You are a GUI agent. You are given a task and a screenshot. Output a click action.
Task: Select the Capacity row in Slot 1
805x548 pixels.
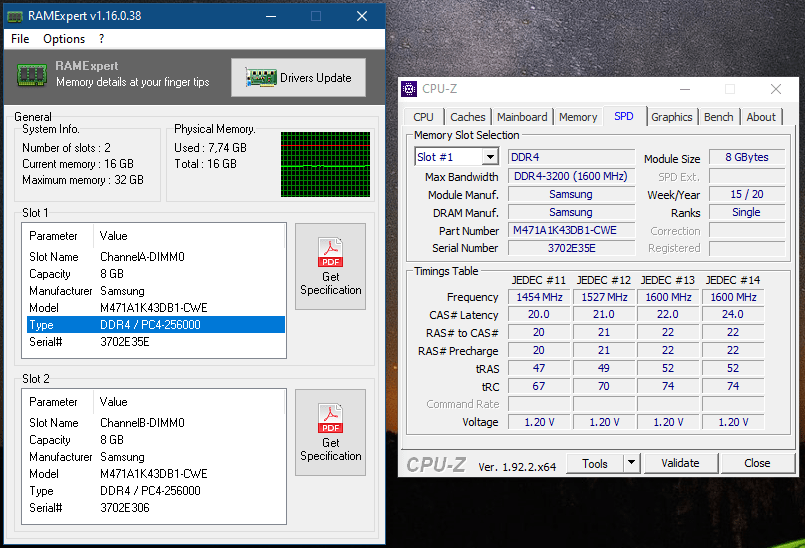(x=156, y=274)
